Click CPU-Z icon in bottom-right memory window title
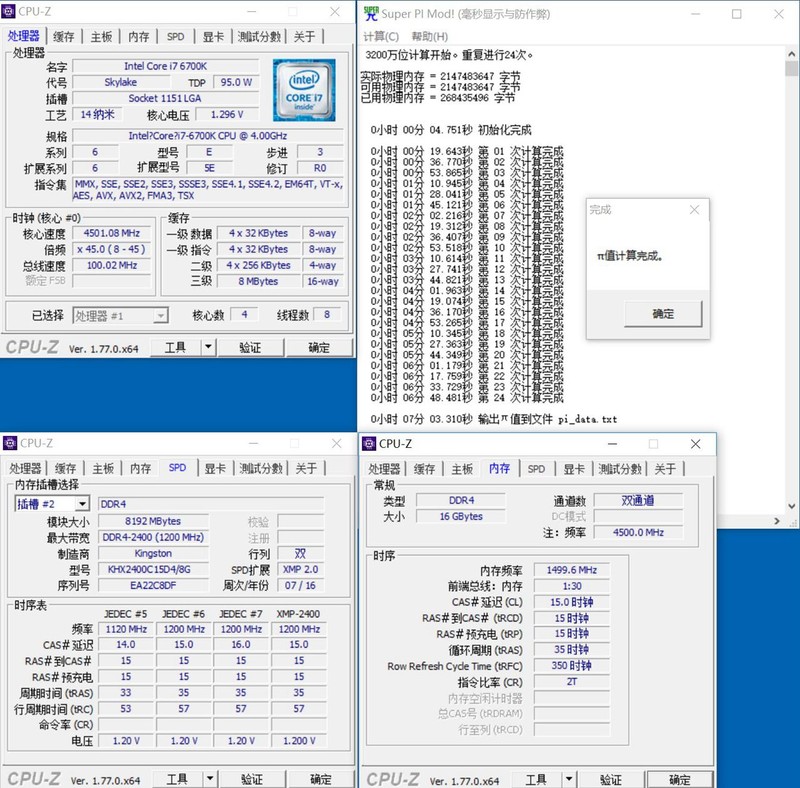Image resolution: width=800 pixels, height=788 pixels. point(369,444)
